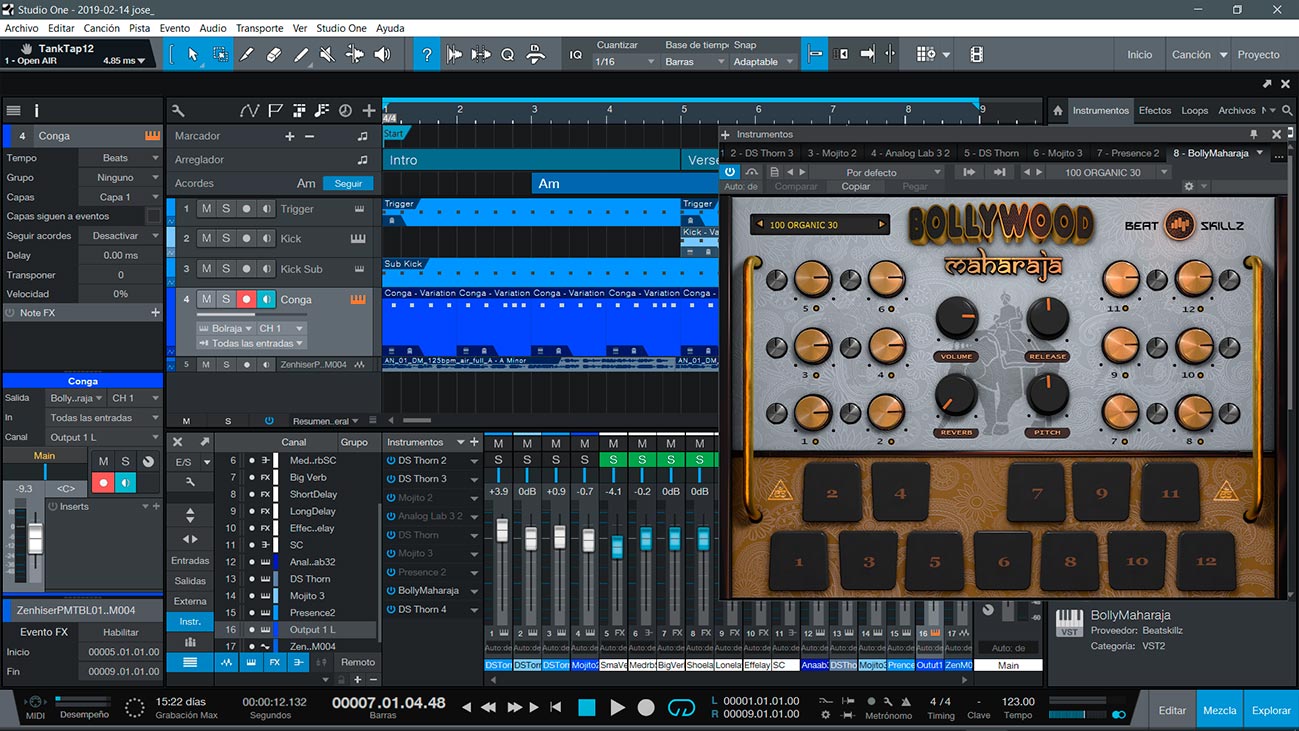
Task: Switch to the Loops browser tab
Action: pos(1195,111)
